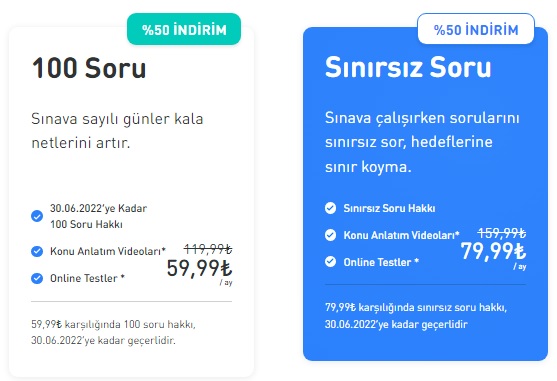Click checkmark beside Sınırsız Soru Hakkı
The height and width of the screenshot is (381, 557).
coord(330,208)
